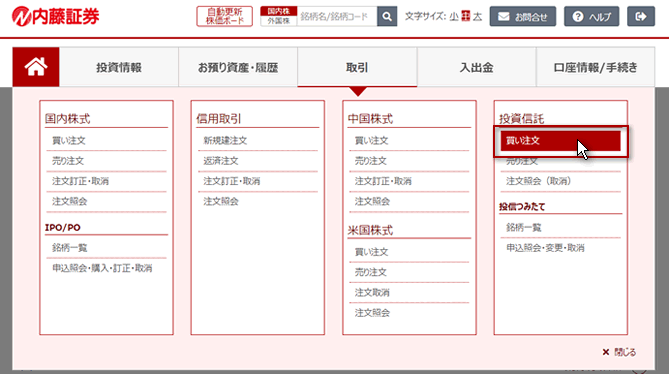Open 自動更新 株価ボード
This screenshot has width=669, height=374.
coord(224,17)
